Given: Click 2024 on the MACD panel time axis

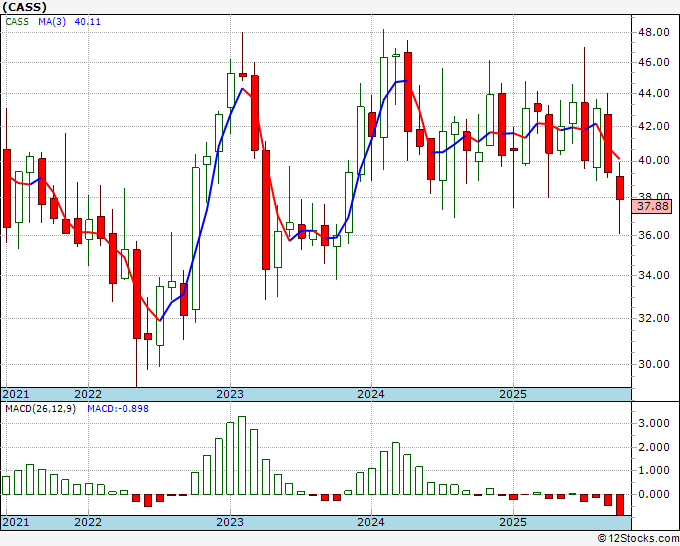Looking at the screenshot, I should click(371, 522).
